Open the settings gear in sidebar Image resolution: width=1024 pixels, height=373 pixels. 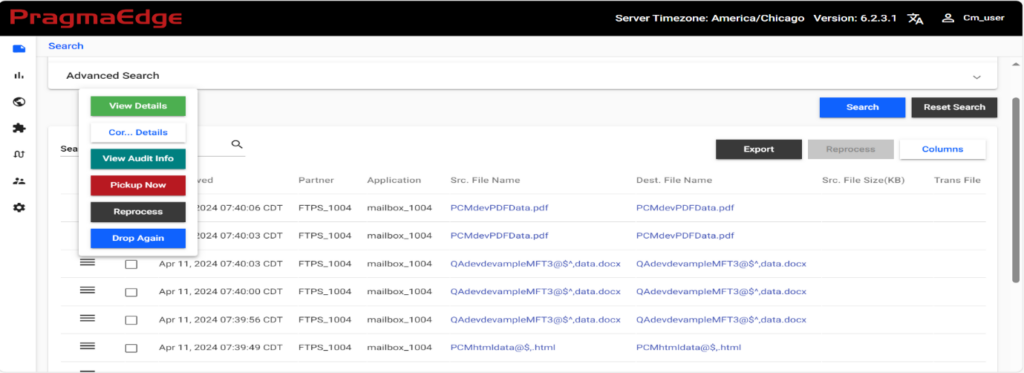tap(19, 208)
